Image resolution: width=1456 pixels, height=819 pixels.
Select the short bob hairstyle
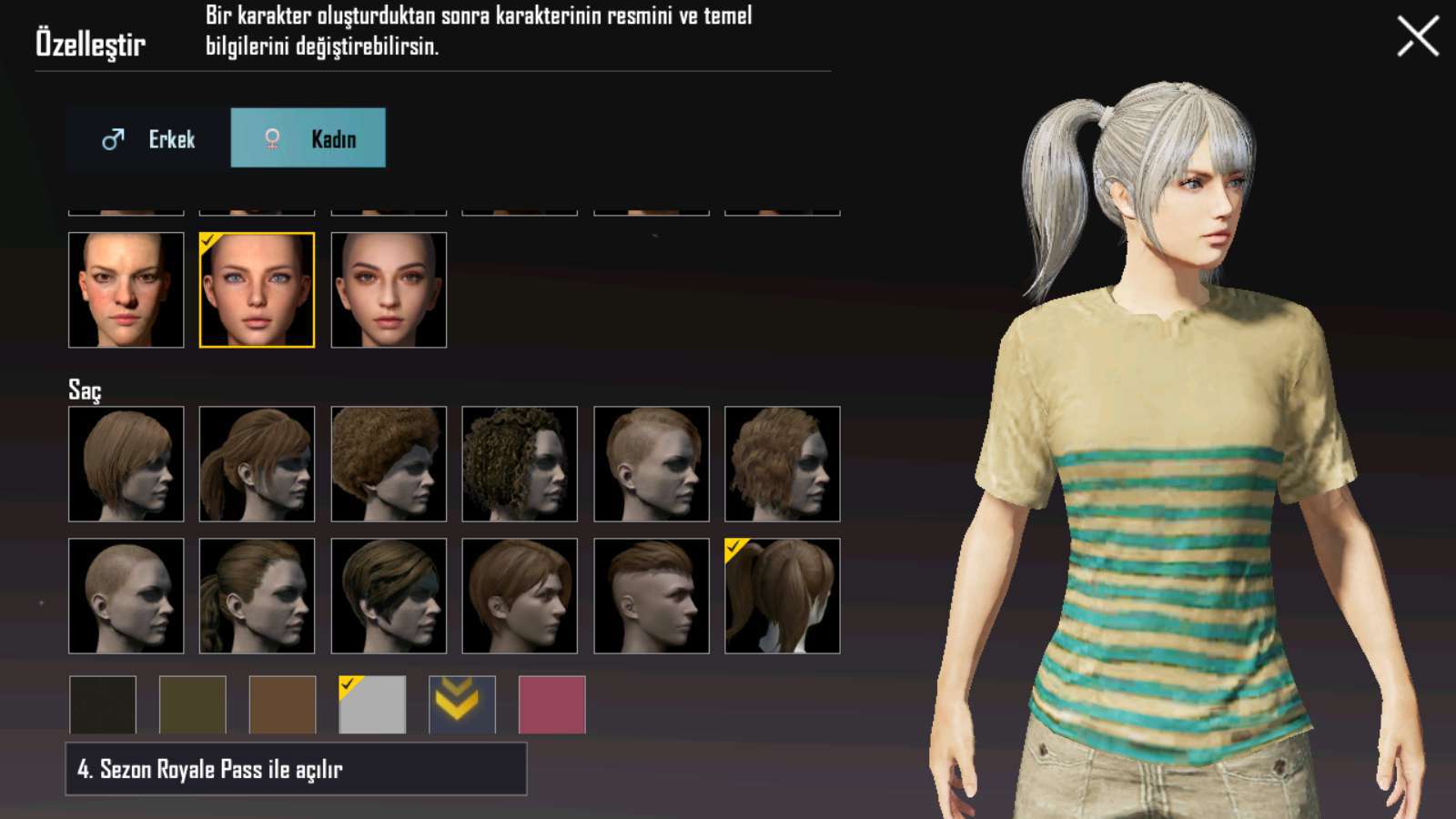126,464
